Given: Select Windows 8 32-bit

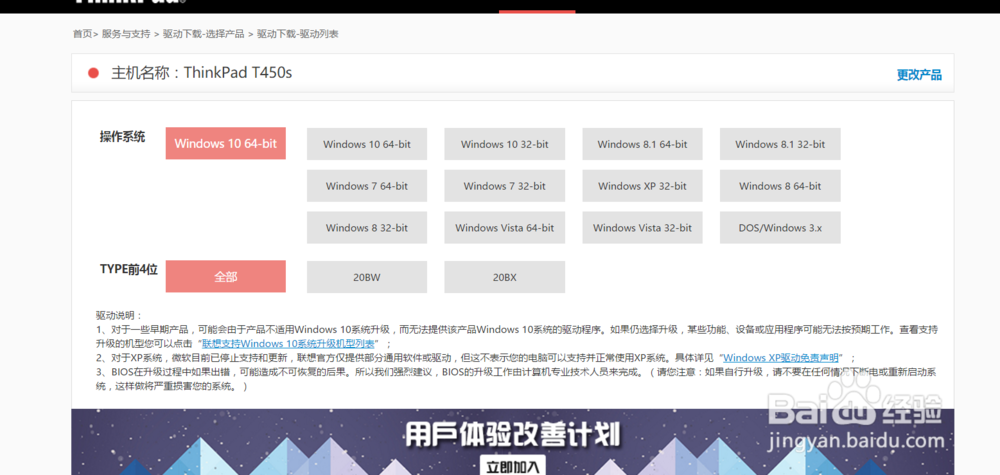Looking at the screenshot, I should pos(367,228).
